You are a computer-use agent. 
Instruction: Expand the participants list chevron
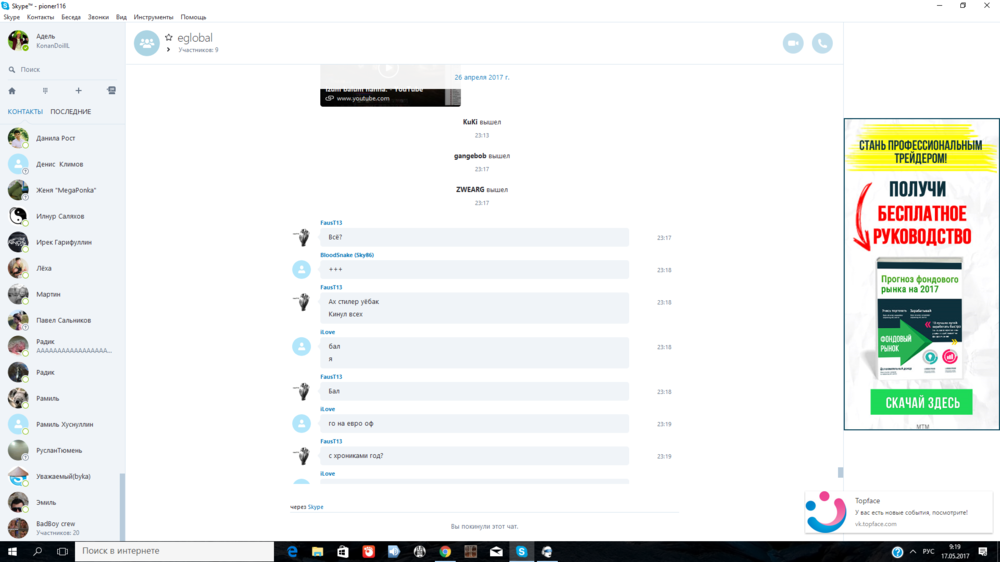pos(169,49)
